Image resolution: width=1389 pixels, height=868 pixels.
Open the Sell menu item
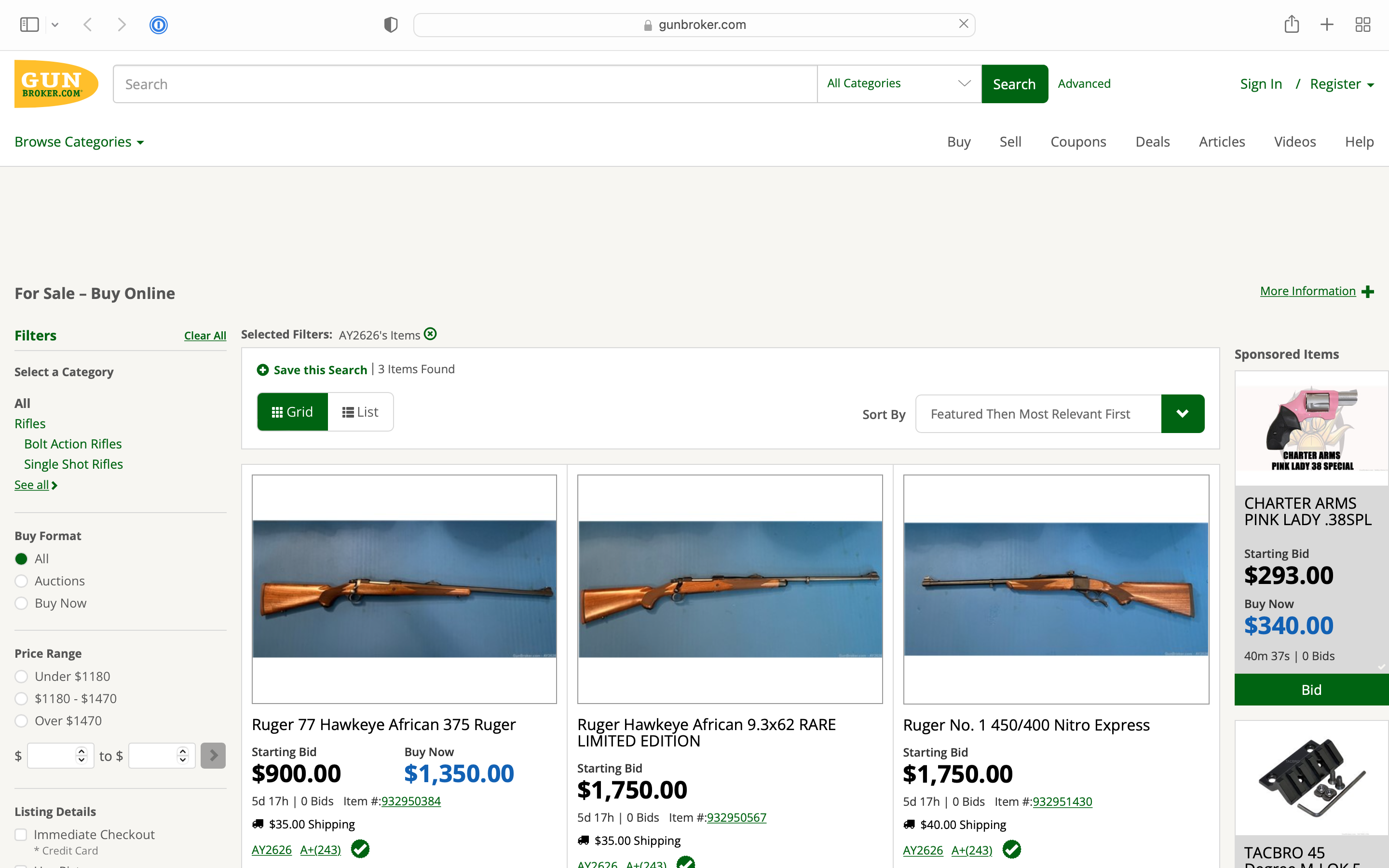coord(1010,142)
